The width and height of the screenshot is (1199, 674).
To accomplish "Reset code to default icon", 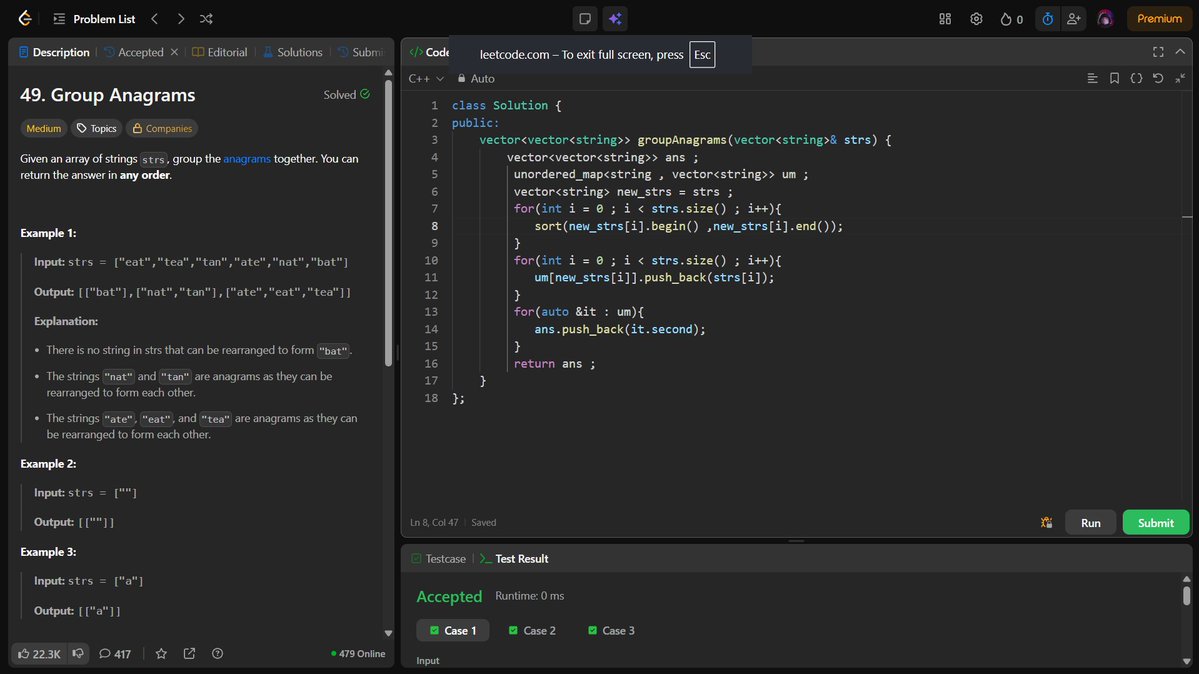I will click(1158, 78).
